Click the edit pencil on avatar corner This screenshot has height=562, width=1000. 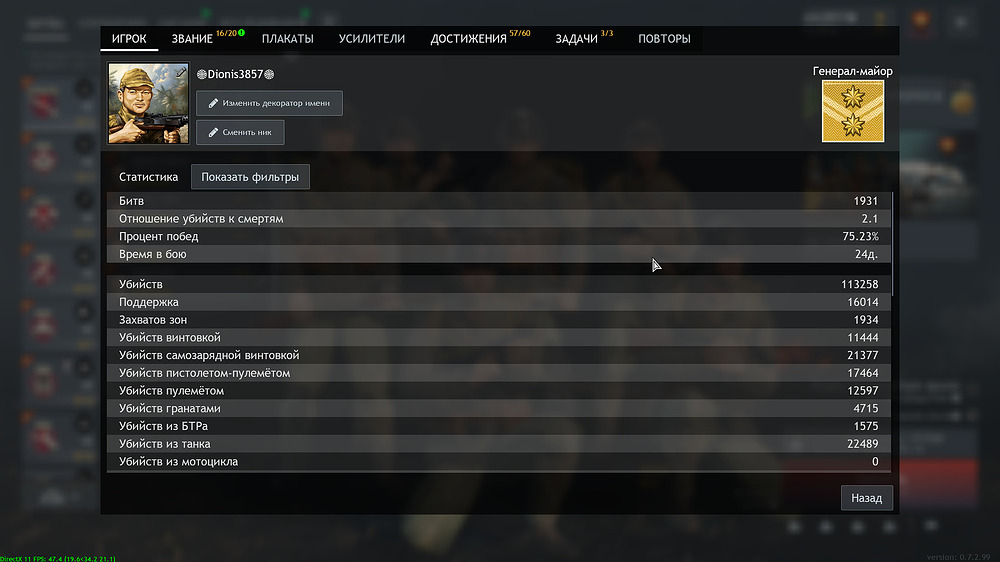(181, 73)
